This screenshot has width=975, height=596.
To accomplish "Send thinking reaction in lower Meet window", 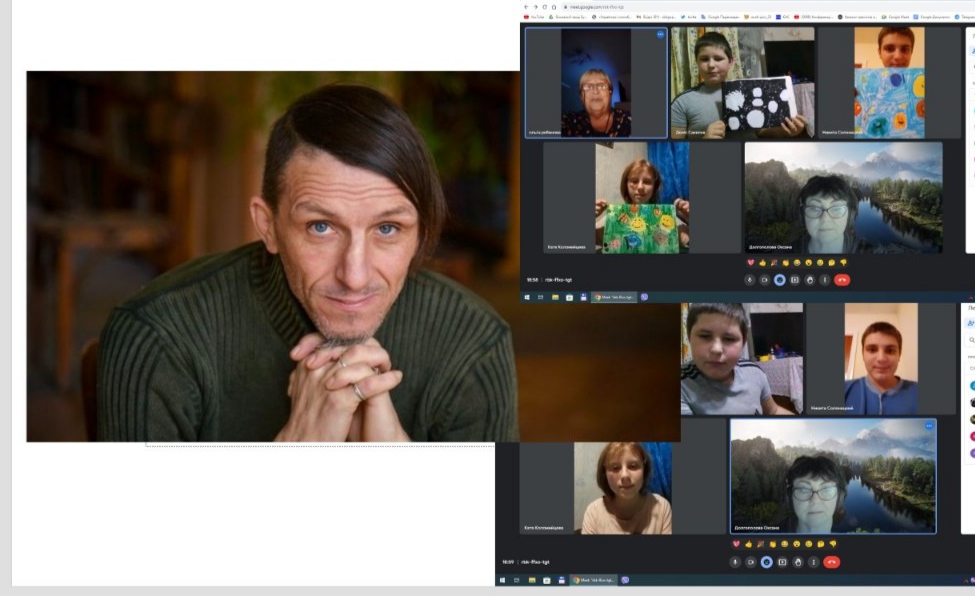I will tap(821, 544).
